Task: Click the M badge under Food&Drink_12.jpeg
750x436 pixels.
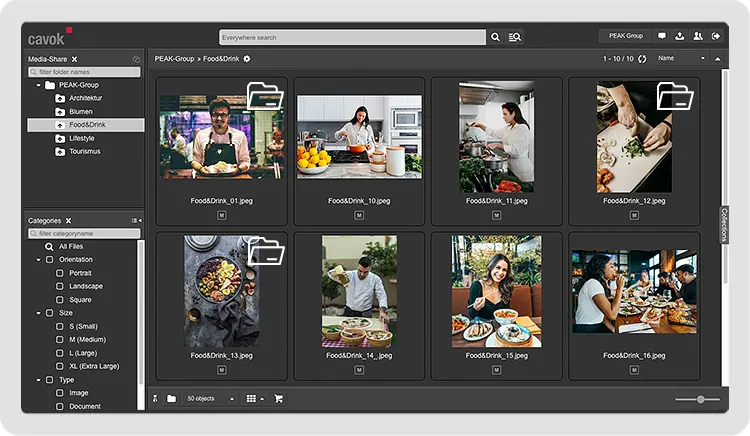Action: [x=634, y=216]
